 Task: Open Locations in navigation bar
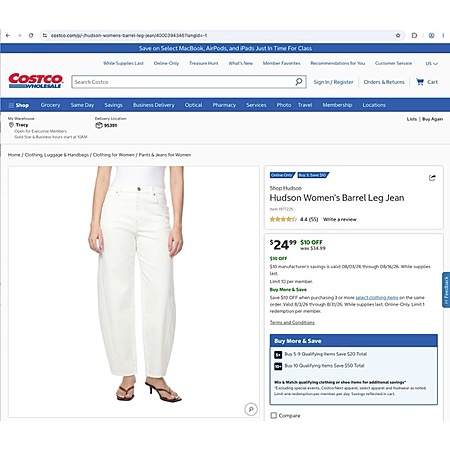374,105
